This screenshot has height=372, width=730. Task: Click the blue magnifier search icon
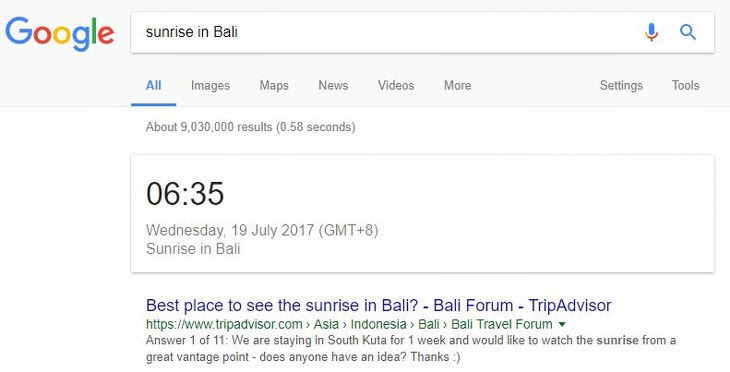pos(688,32)
